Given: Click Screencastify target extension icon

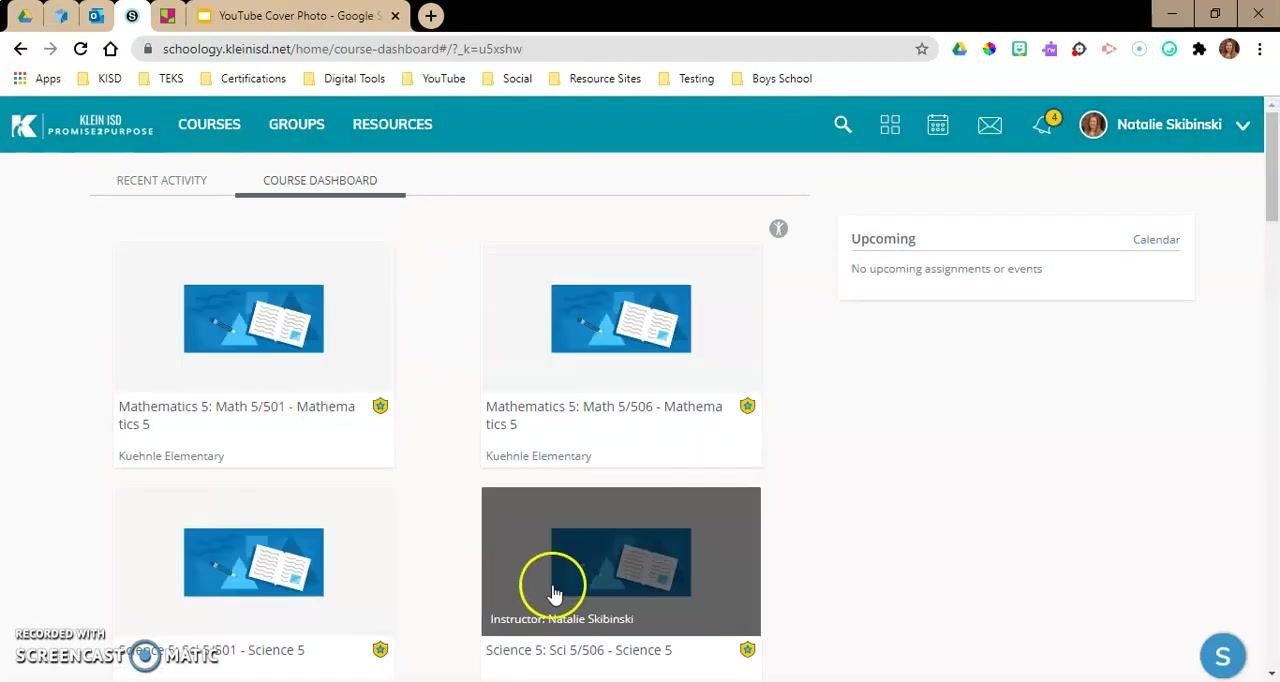Looking at the screenshot, I should point(1079,49).
